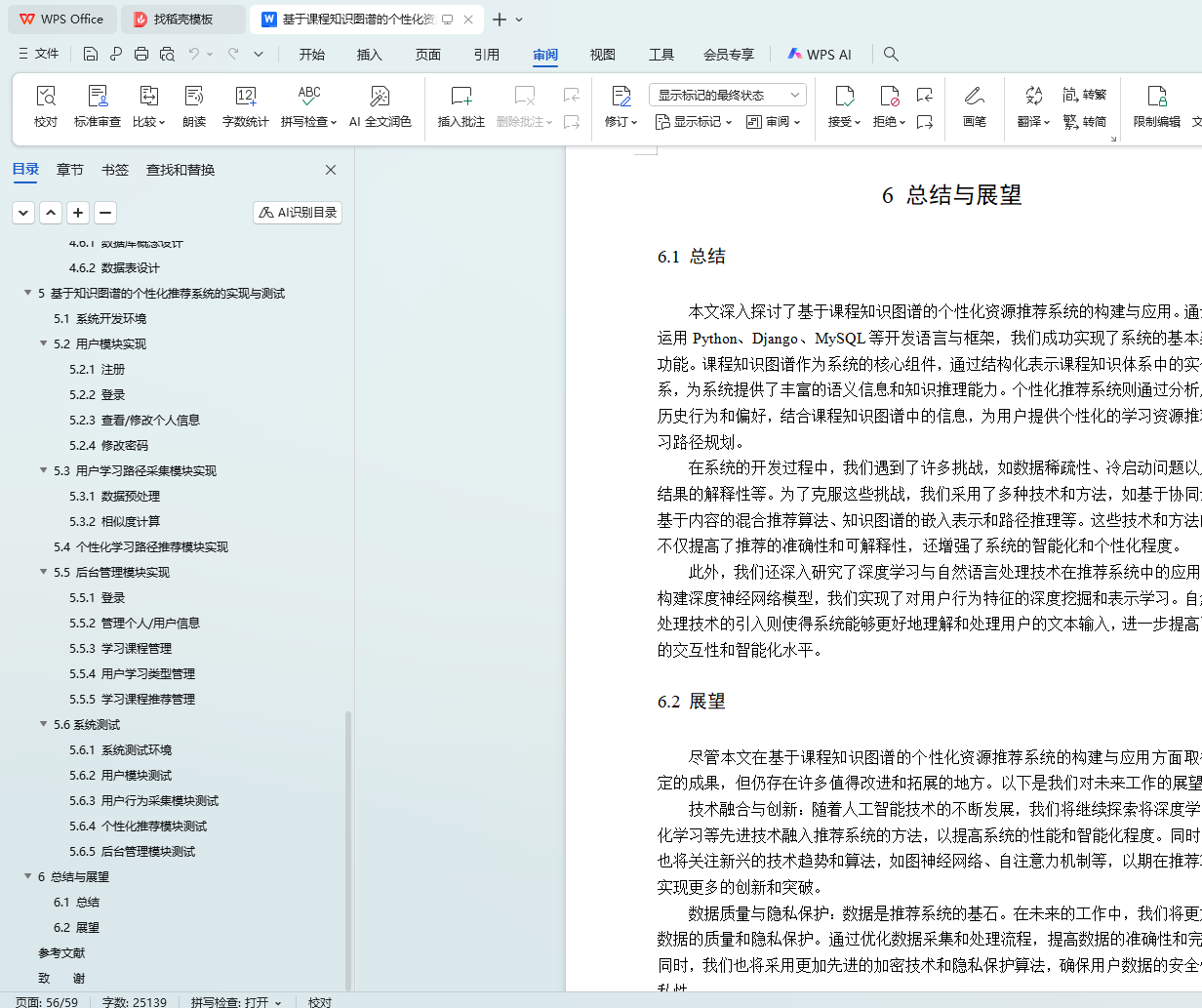Viewport: 1202px width, 1008px height.
Task: Click the AI识别目录 button
Action: coord(298,212)
